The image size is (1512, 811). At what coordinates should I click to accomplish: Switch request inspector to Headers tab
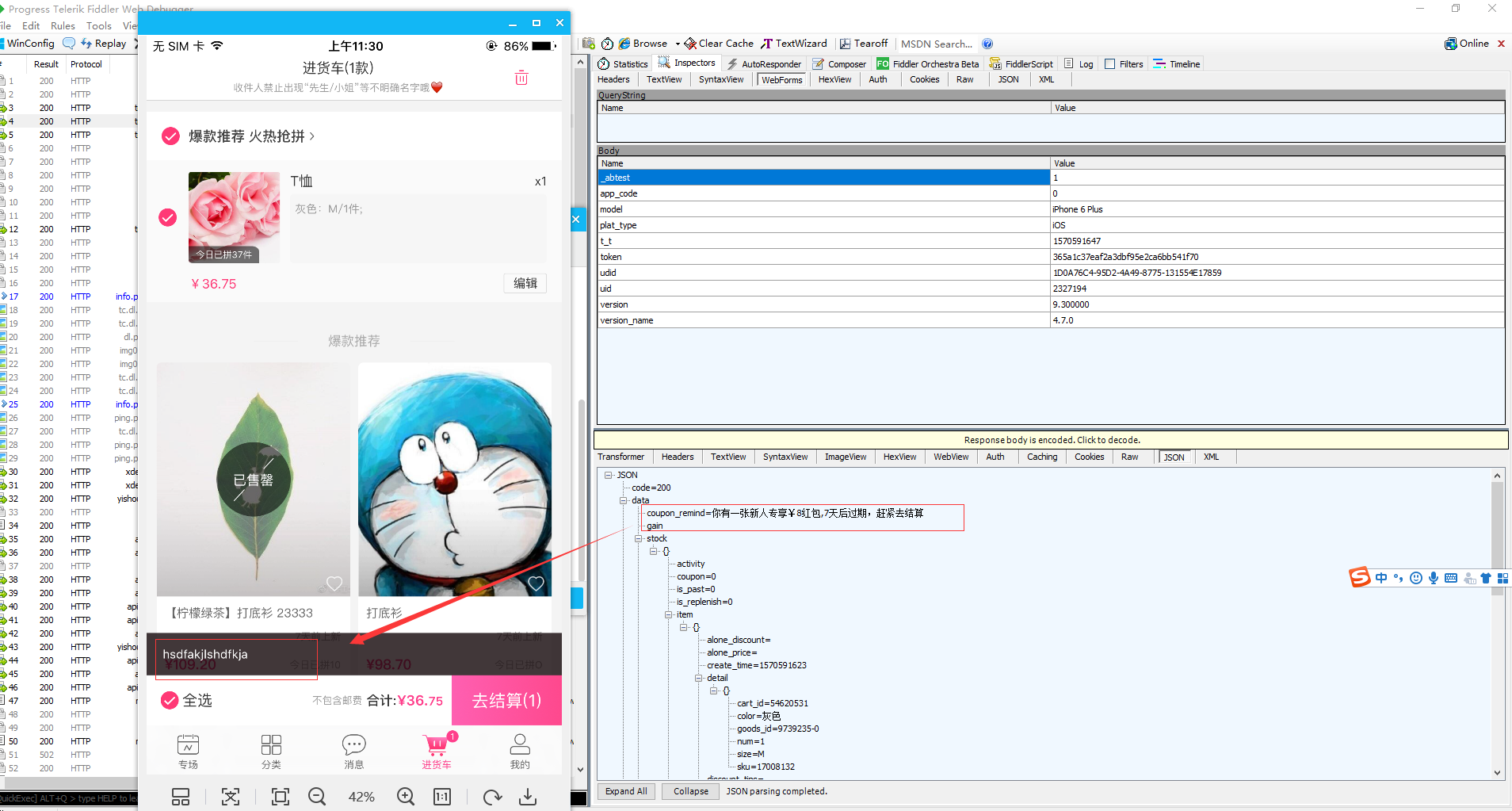(613, 79)
